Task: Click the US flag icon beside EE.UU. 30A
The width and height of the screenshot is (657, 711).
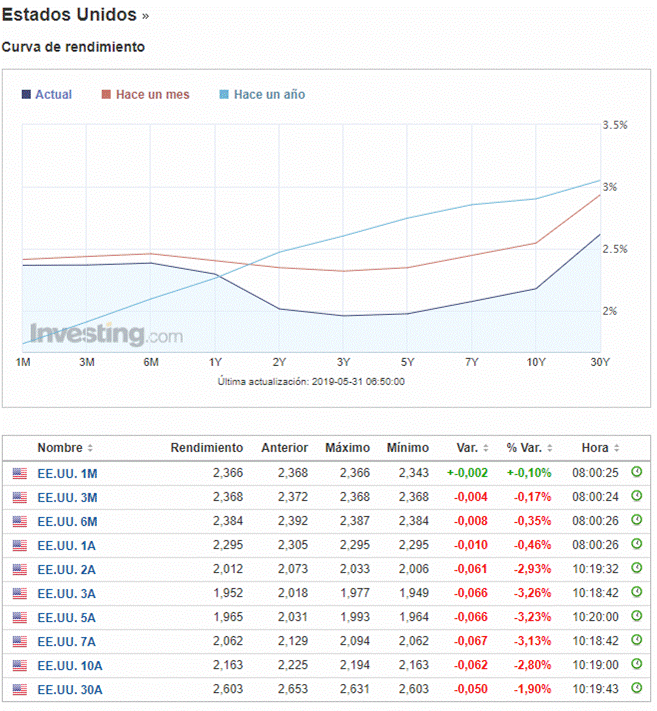Action: point(19,689)
